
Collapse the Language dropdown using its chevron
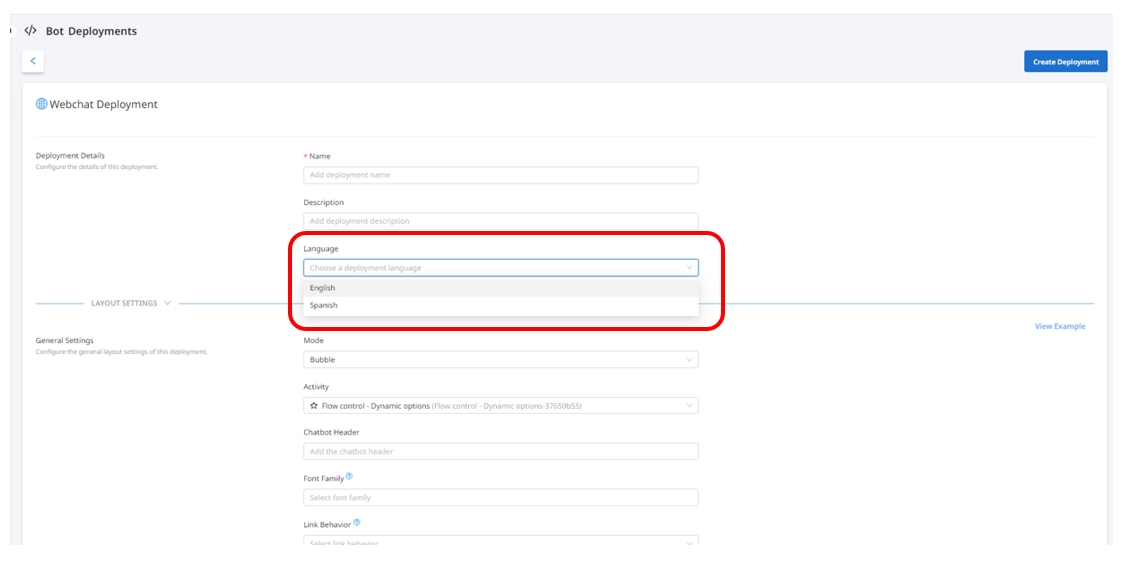pyautogui.click(x=689, y=268)
